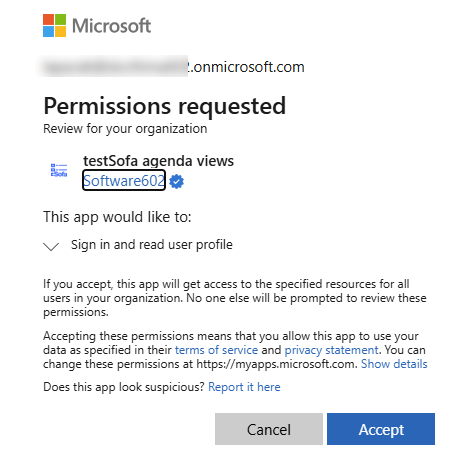Open the terms of service link
The height and width of the screenshot is (463, 465).
[x=216, y=350]
